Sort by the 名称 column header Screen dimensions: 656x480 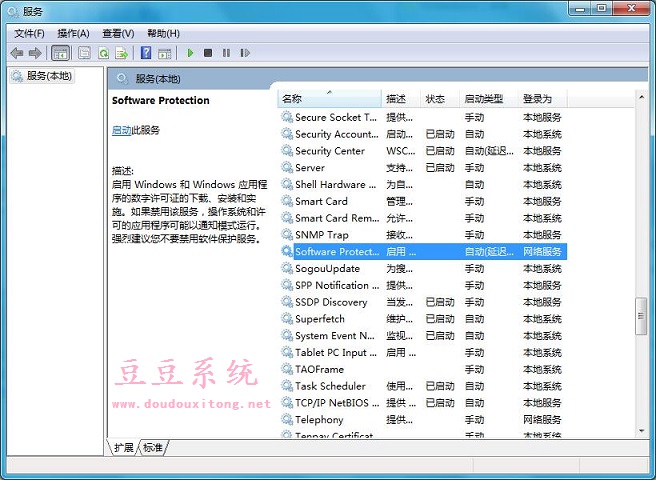click(x=292, y=99)
